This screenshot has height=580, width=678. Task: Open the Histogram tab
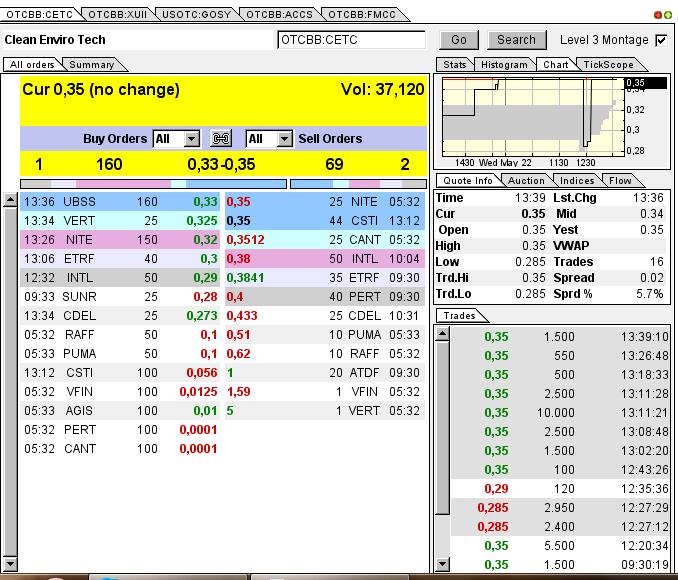tap(504, 65)
